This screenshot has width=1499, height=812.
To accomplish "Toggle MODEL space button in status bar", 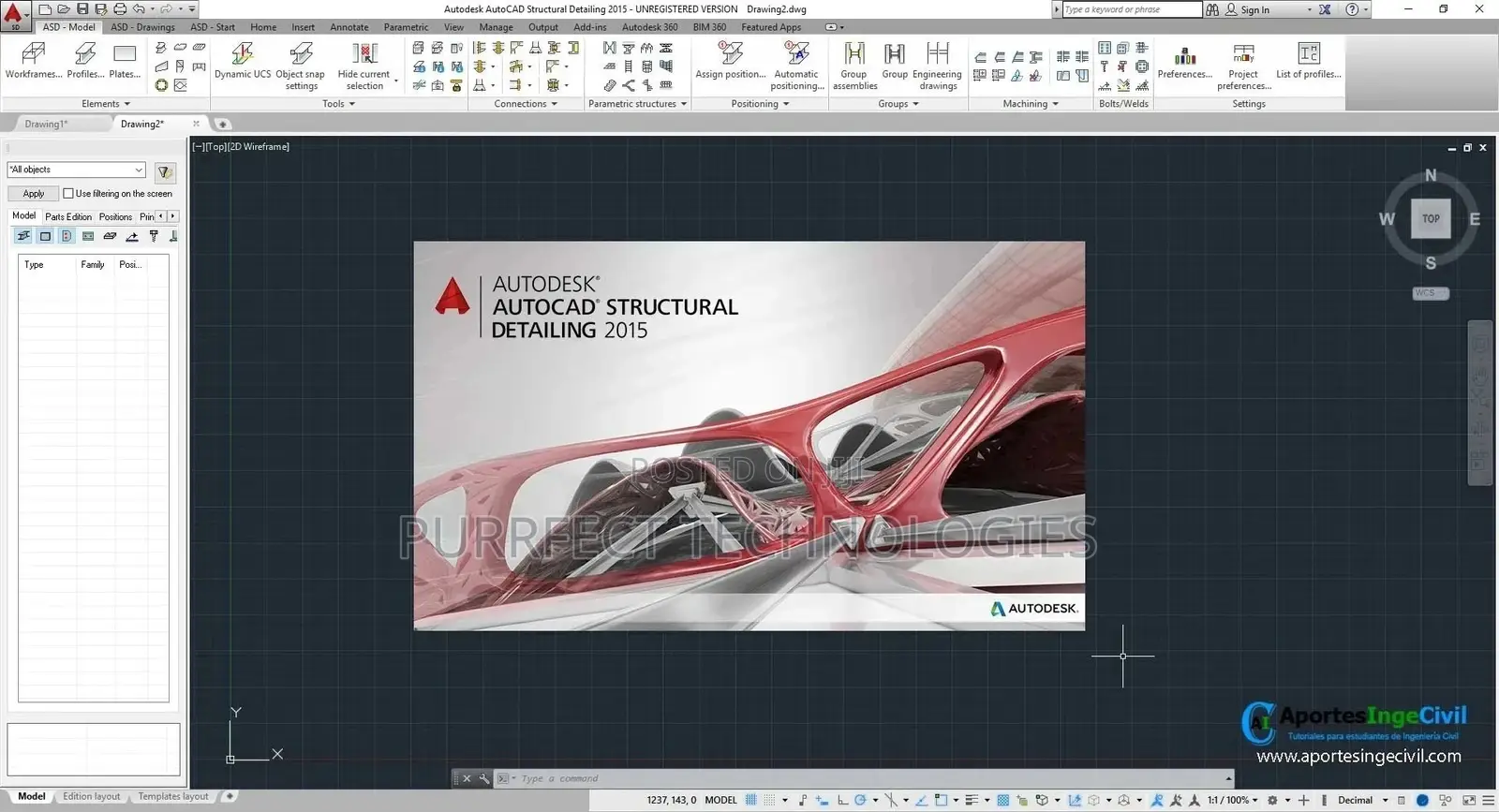I will coord(720,800).
